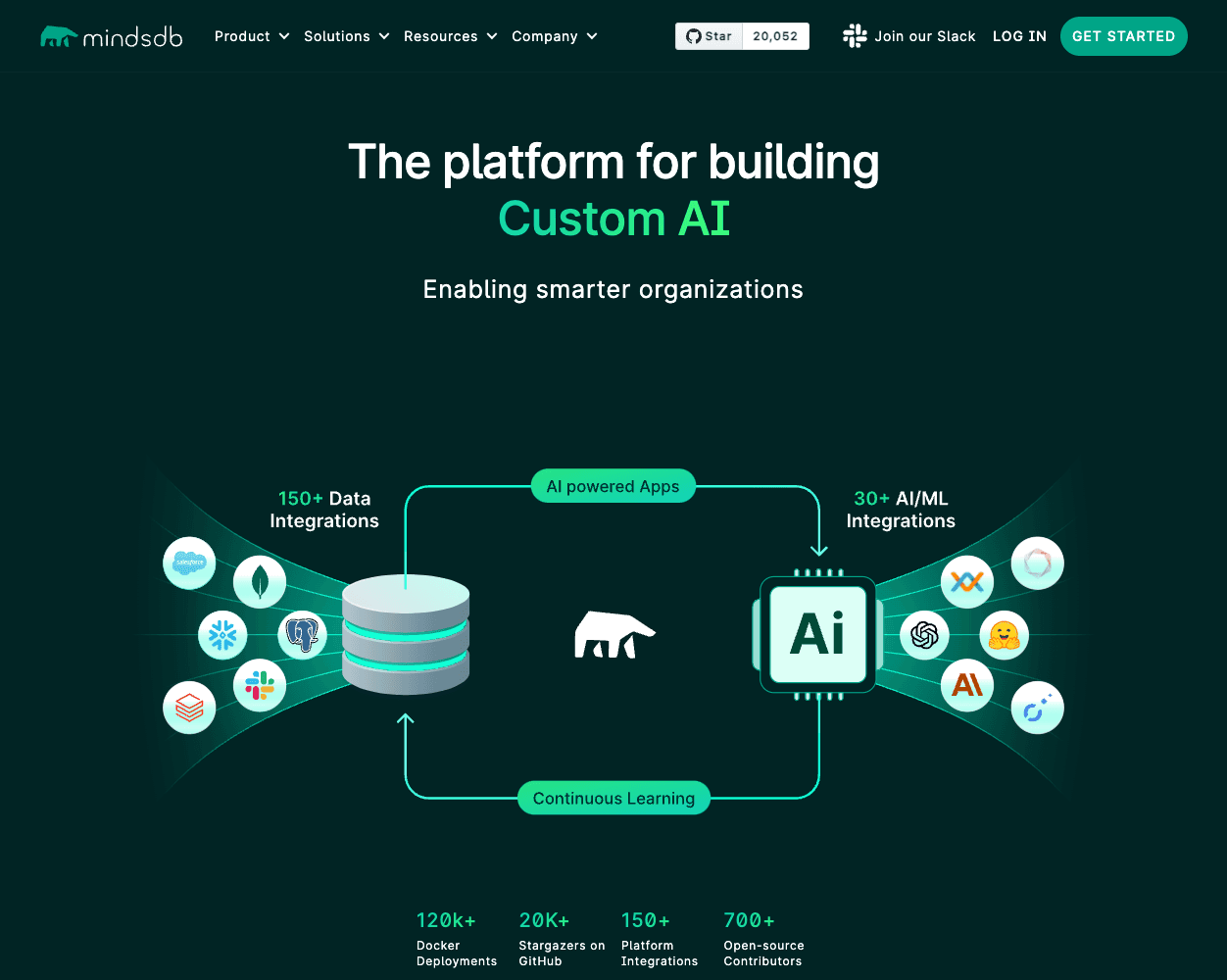This screenshot has width=1227, height=980.
Task: Click the white bear logo in diagram
Action: pos(614,633)
